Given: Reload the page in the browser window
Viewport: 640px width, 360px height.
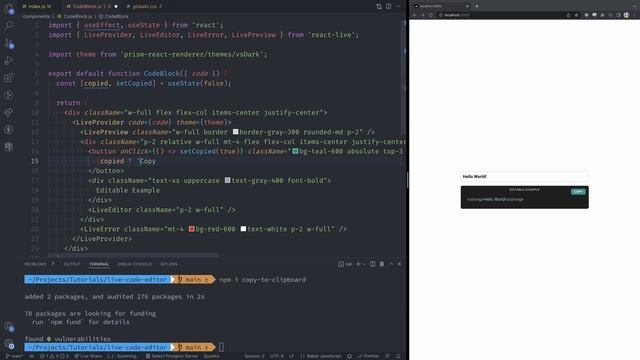Looking at the screenshot, I should pos(431,15).
